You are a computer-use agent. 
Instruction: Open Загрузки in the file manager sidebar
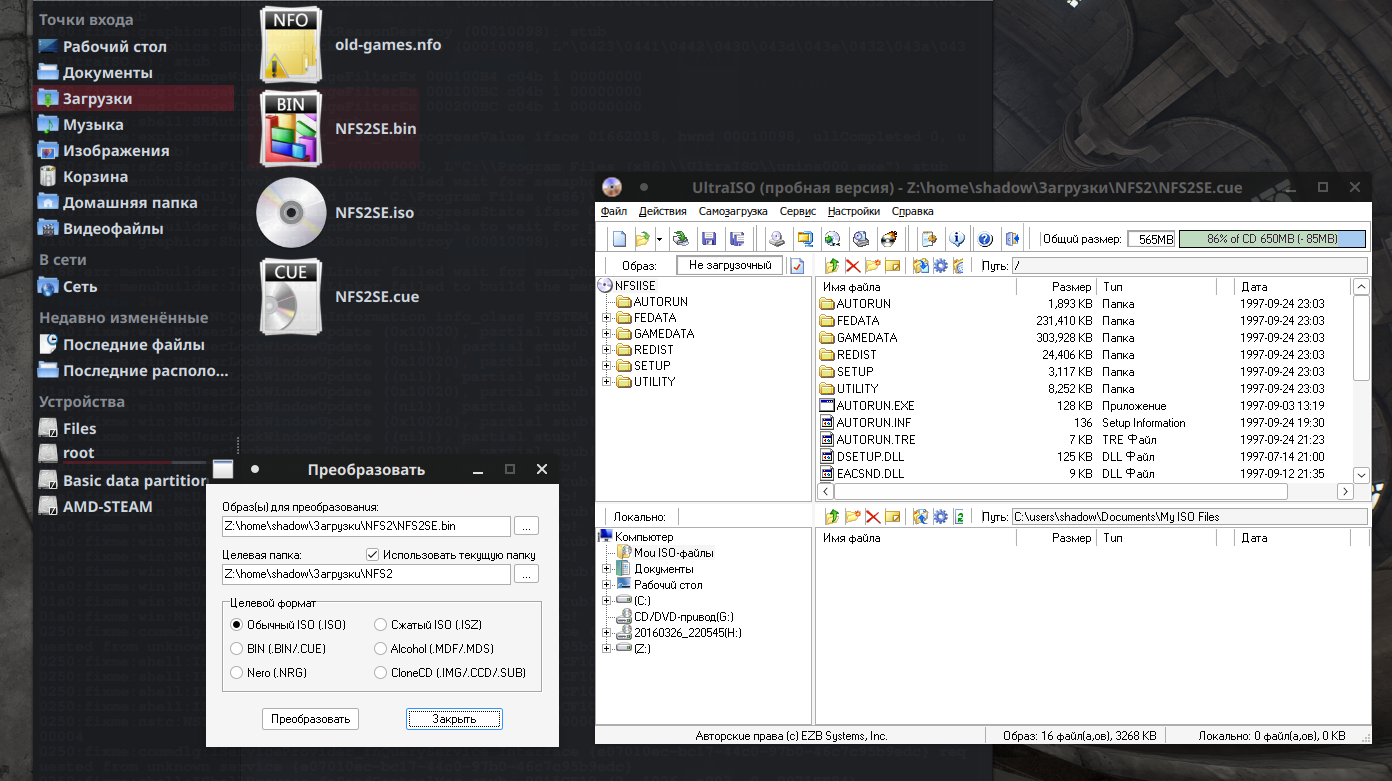click(x=135, y=99)
